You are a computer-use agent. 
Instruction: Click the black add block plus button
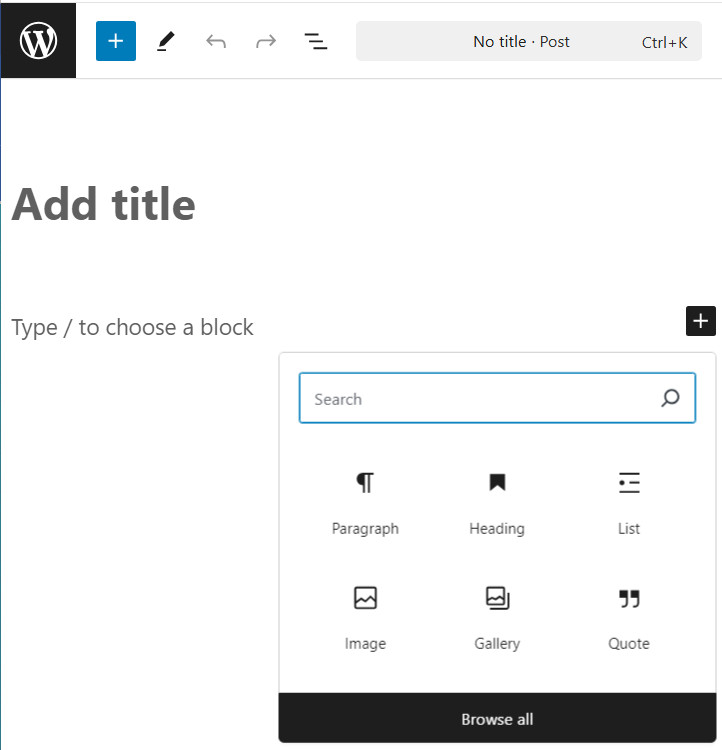700,321
